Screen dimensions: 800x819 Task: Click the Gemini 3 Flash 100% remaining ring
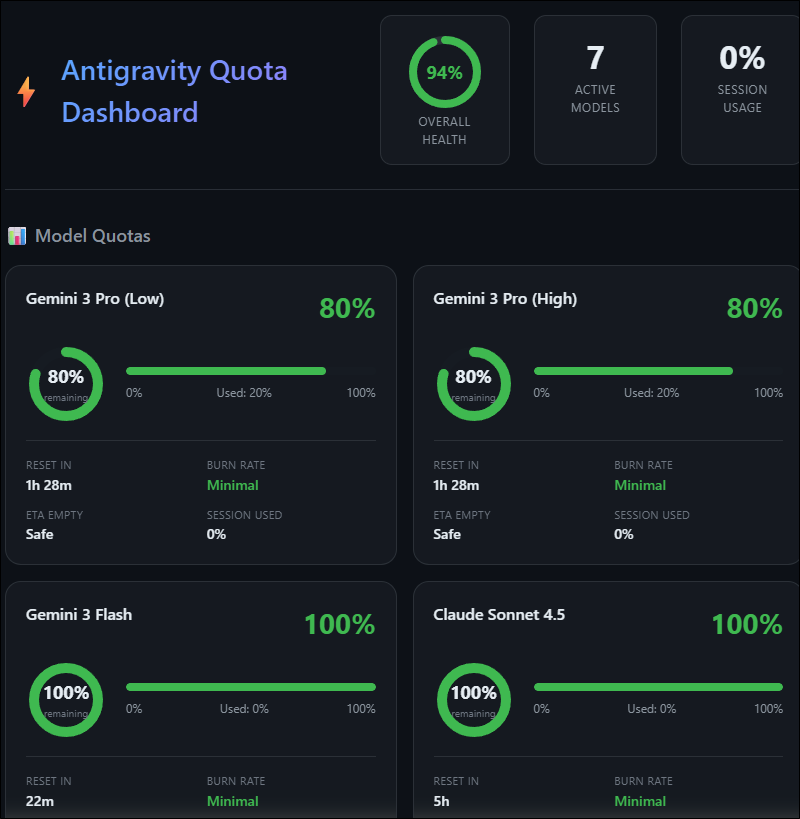pos(66,700)
